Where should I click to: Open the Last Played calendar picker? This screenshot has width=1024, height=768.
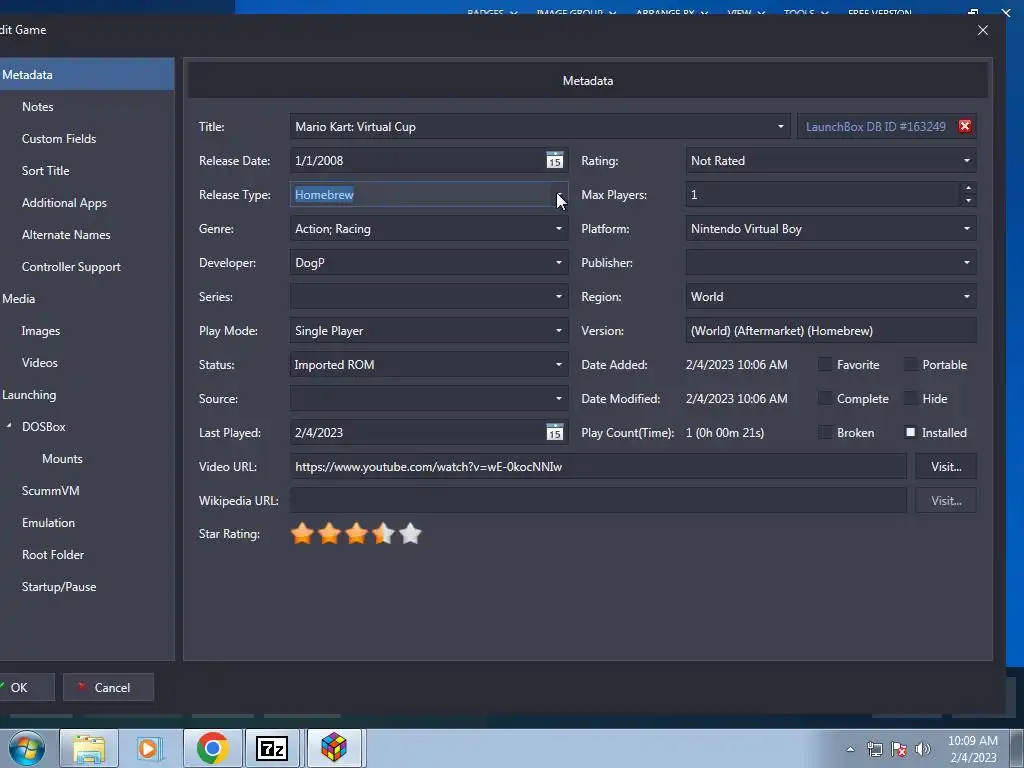554,432
